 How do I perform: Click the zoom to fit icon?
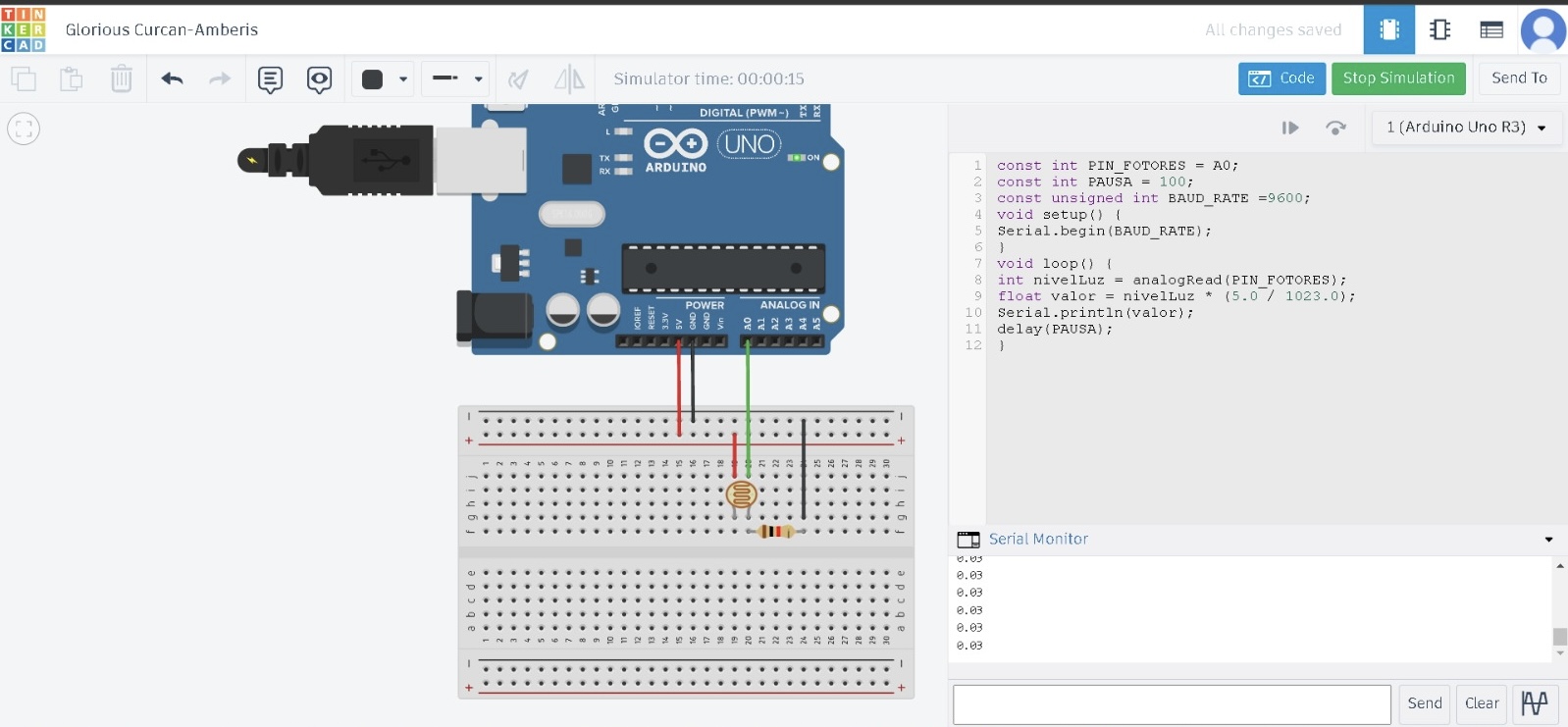tap(24, 129)
